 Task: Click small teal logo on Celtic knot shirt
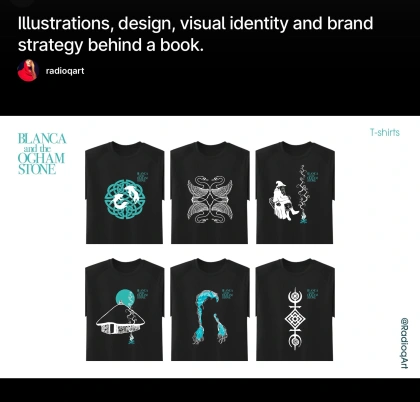(x=142, y=177)
